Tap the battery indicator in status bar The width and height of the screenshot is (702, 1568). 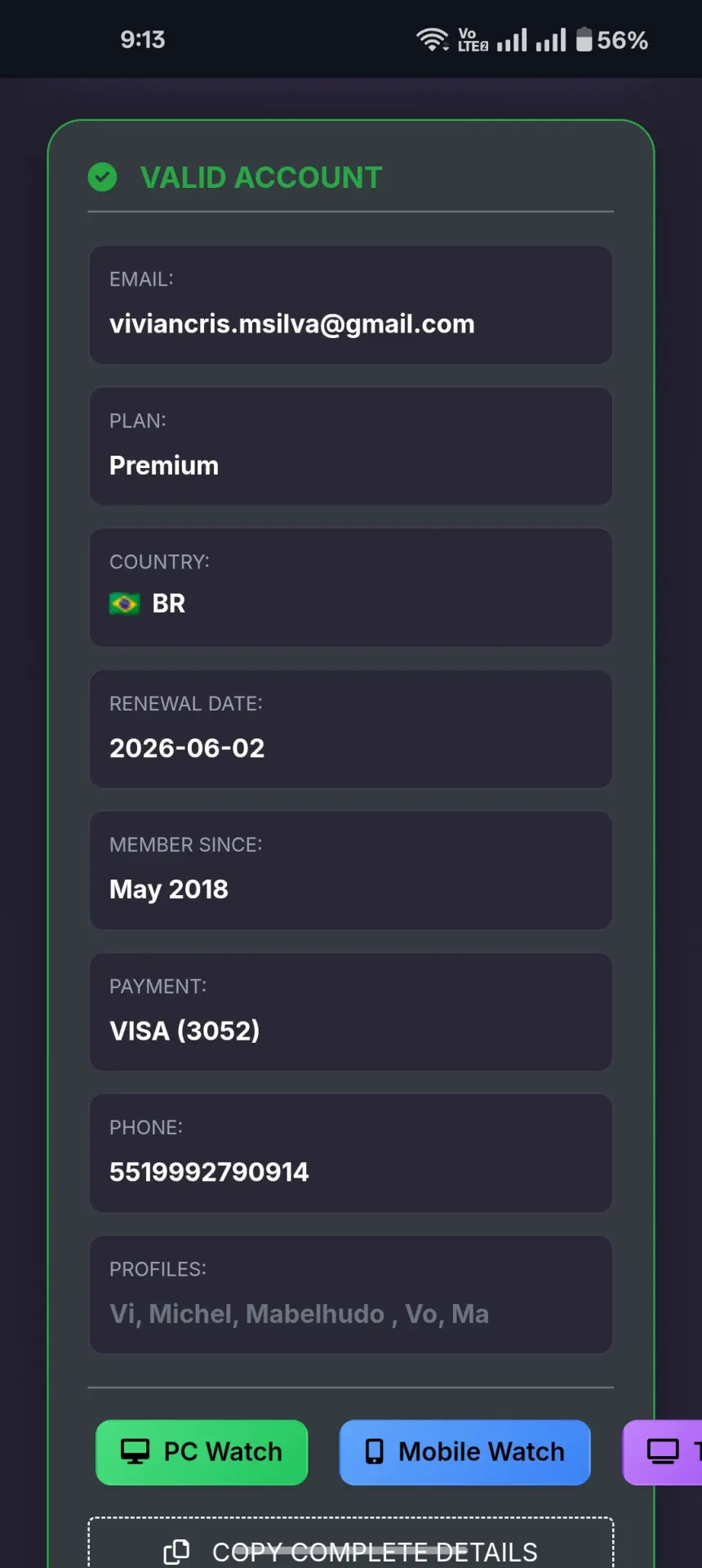(584, 39)
